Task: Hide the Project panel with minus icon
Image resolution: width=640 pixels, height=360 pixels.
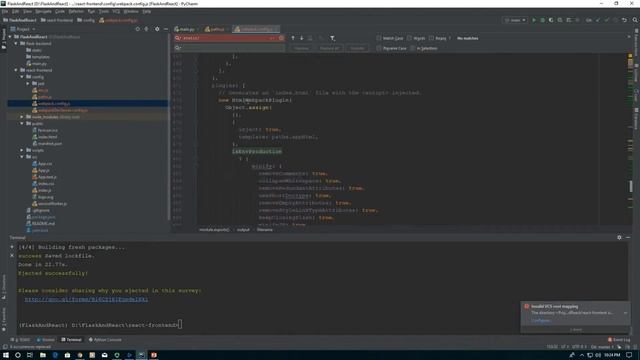Action: [166, 29]
